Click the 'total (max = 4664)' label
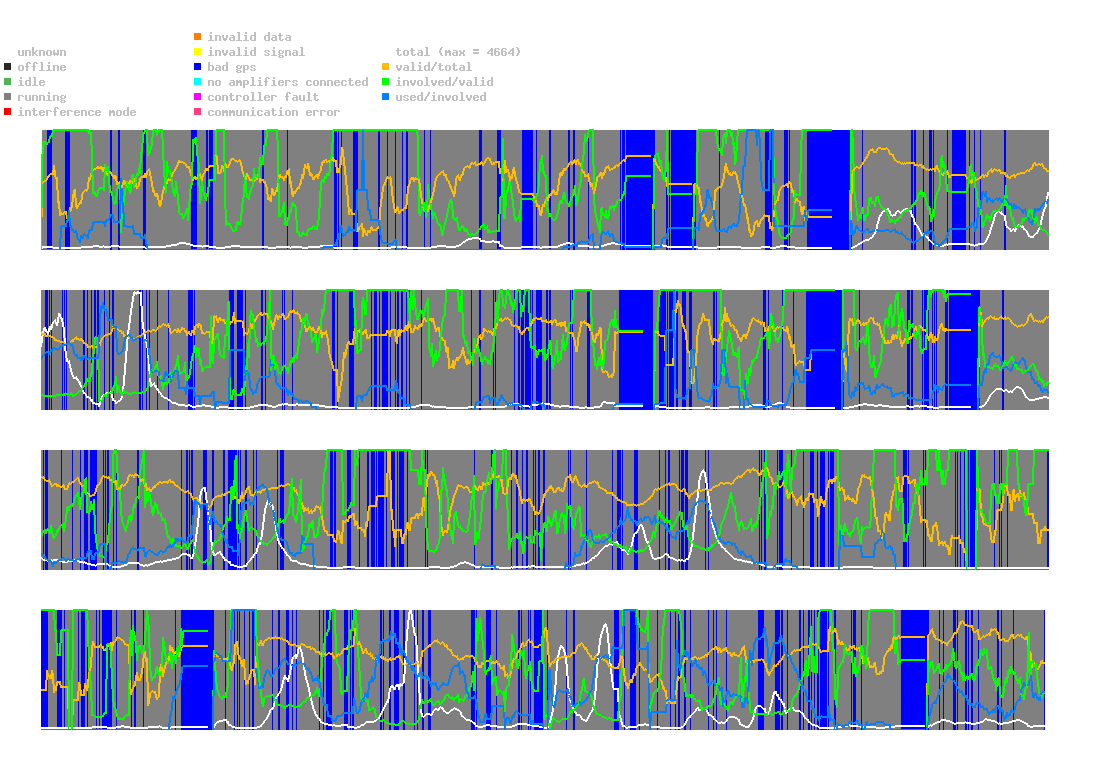 pyautogui.click(x=458, y=52)
